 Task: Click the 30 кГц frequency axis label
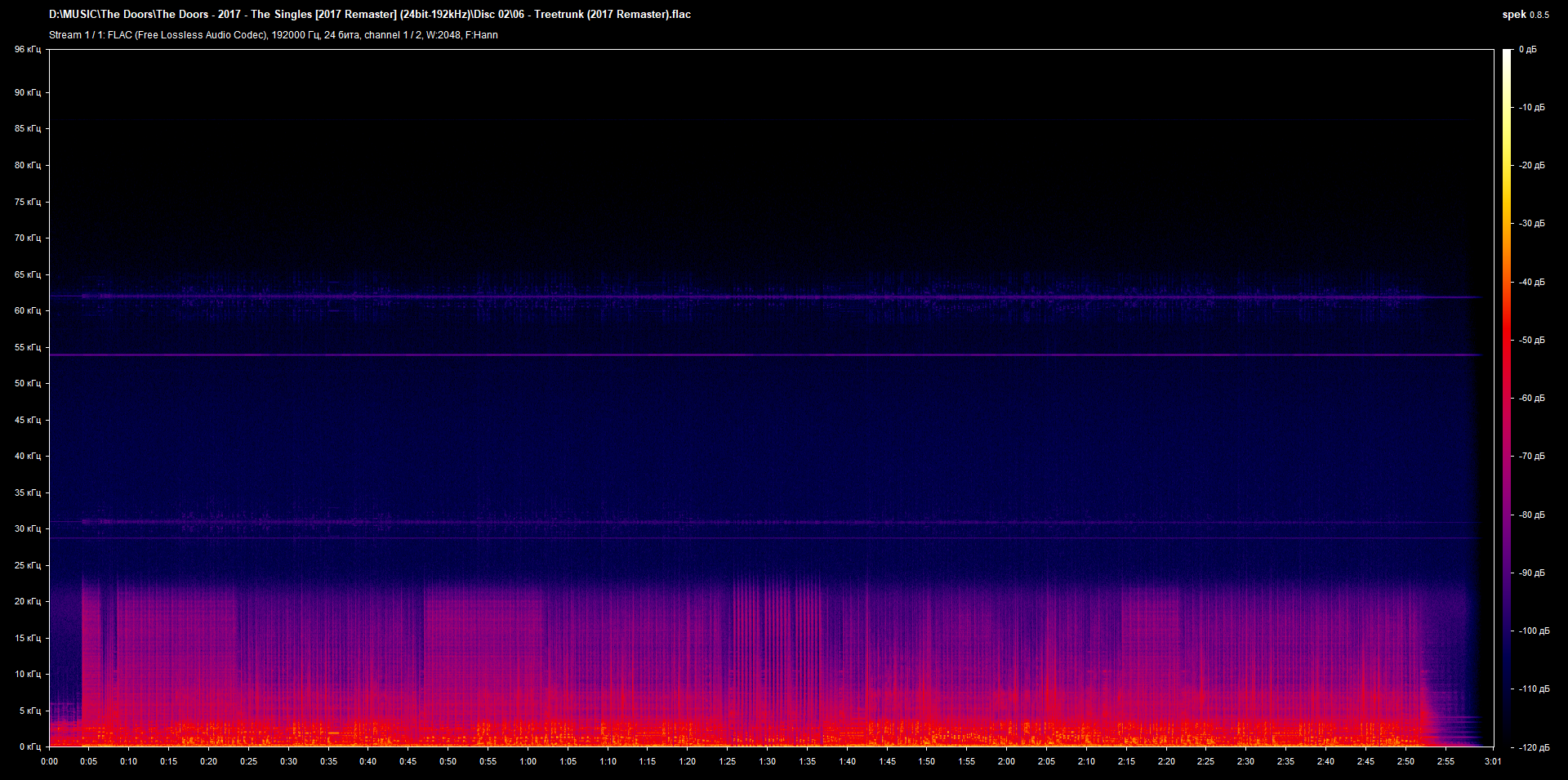point(27,528)
